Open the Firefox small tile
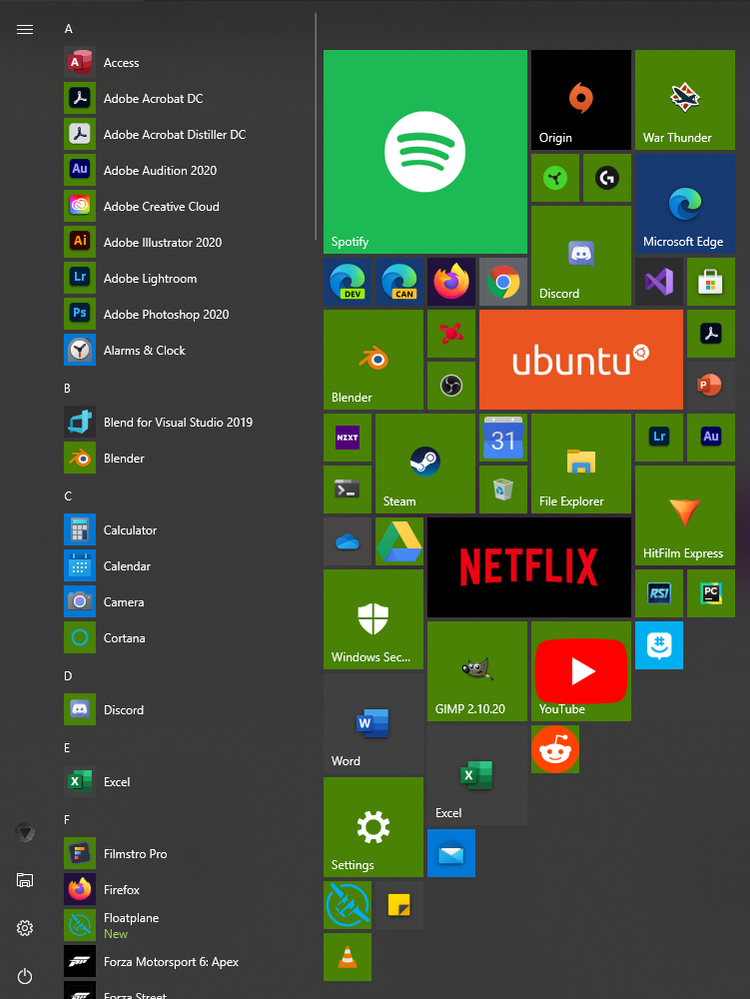 pyautogui.click(x=451, y=282)
